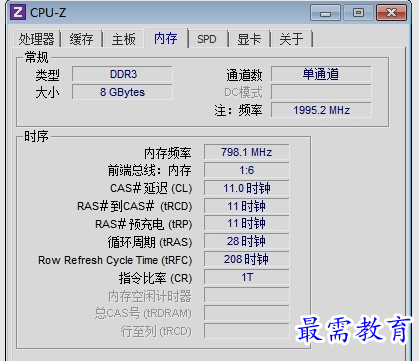The width and height of the screenshot is (419, 361).
Task: Click the 类型 label
Action: click(x=47, y=75)
